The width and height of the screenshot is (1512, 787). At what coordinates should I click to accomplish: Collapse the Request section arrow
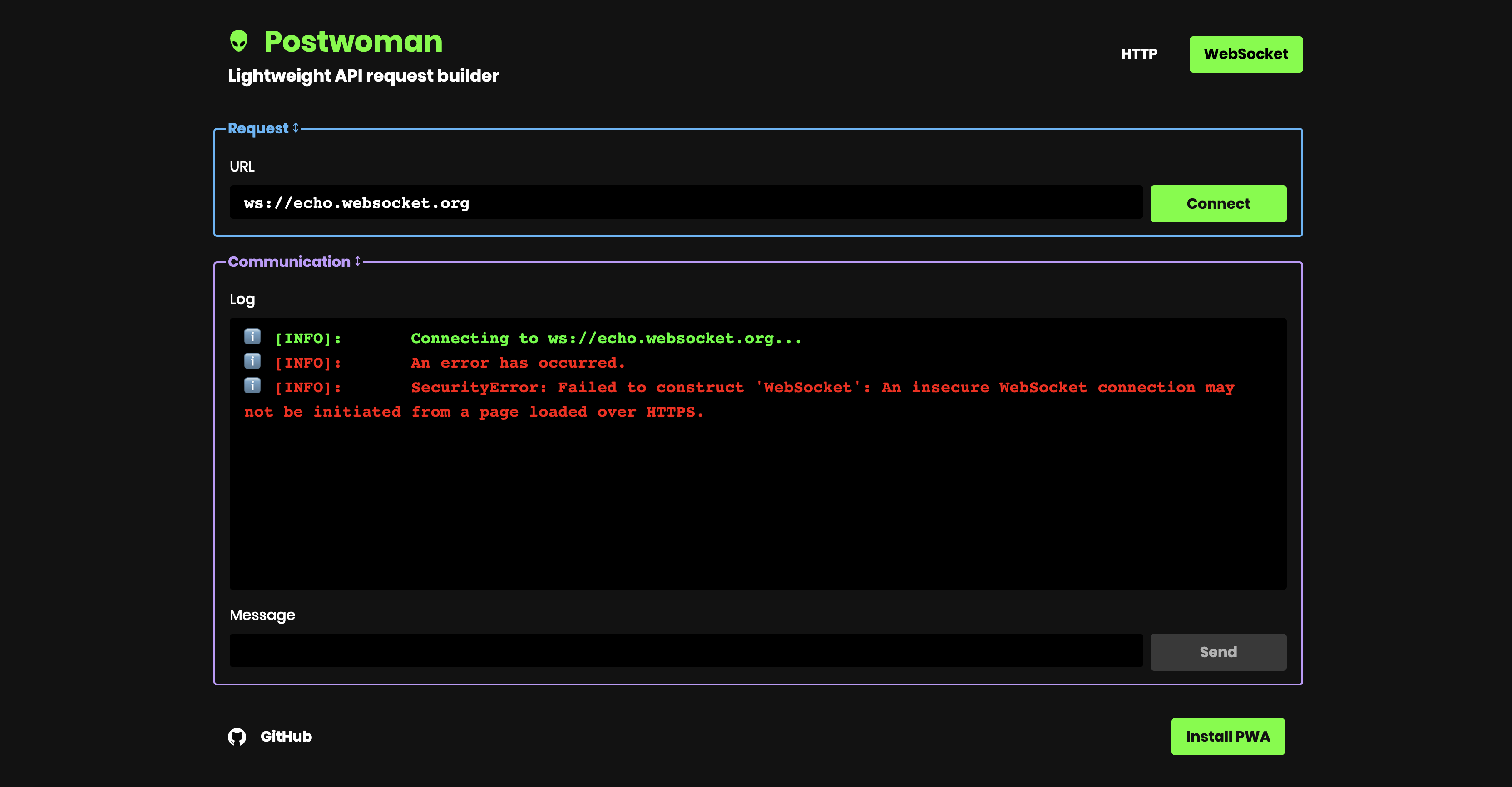(x=296, y=128)
